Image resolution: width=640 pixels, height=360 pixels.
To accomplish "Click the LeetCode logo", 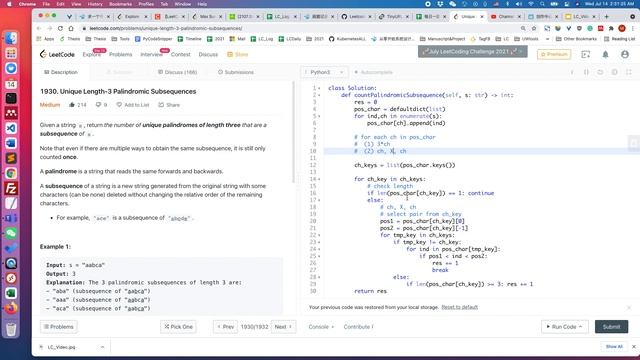I will (x=57, y=54).
